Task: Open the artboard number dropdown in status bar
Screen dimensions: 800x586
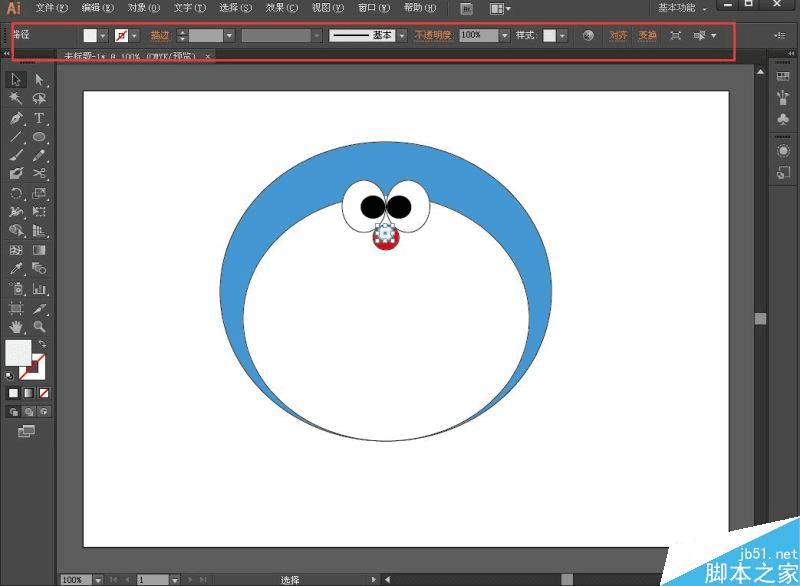Action: (x=174, y=580)
